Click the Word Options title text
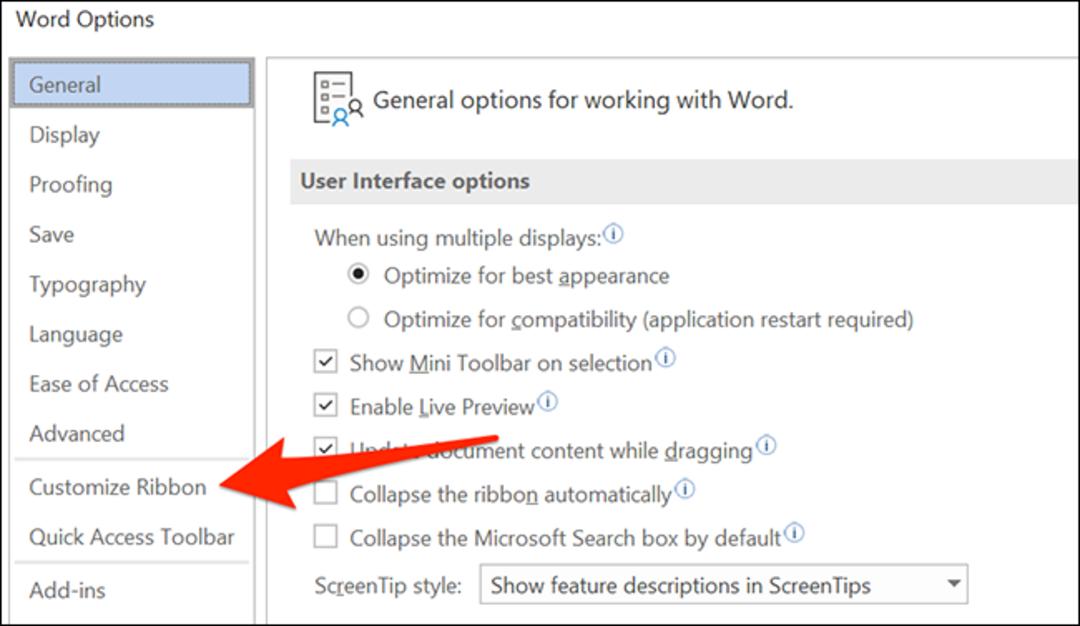The width and height of the screenshot is (1080, 626). pyautogui.click(x=85, y=19)
